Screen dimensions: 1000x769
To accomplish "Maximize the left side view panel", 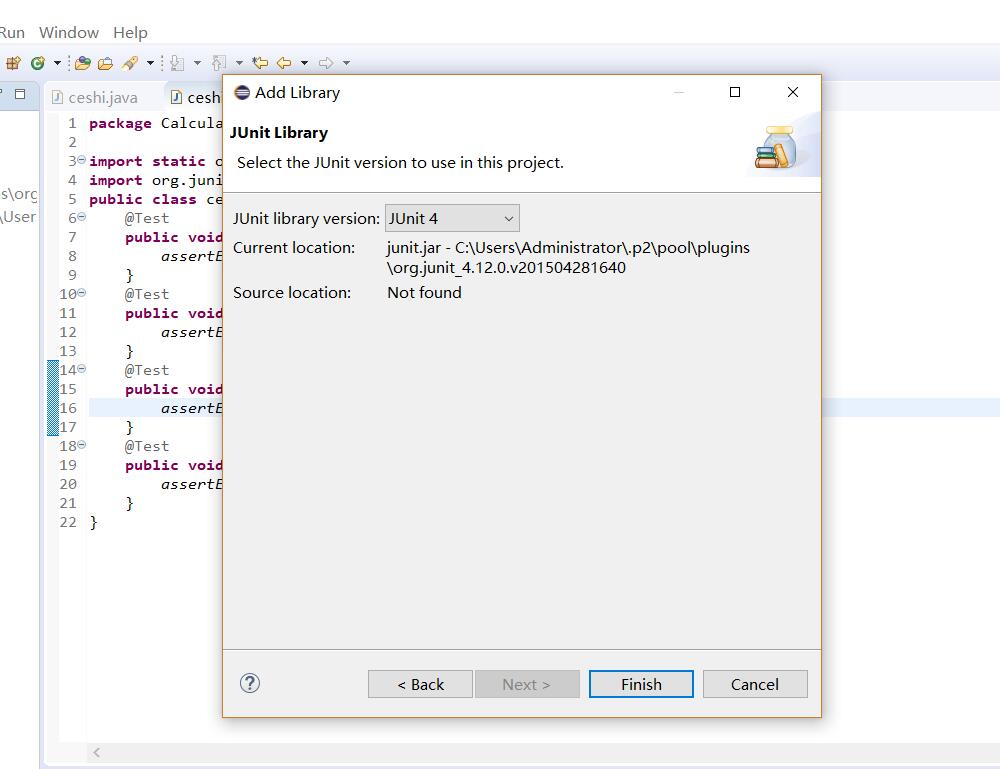I will tap(20, 94).
